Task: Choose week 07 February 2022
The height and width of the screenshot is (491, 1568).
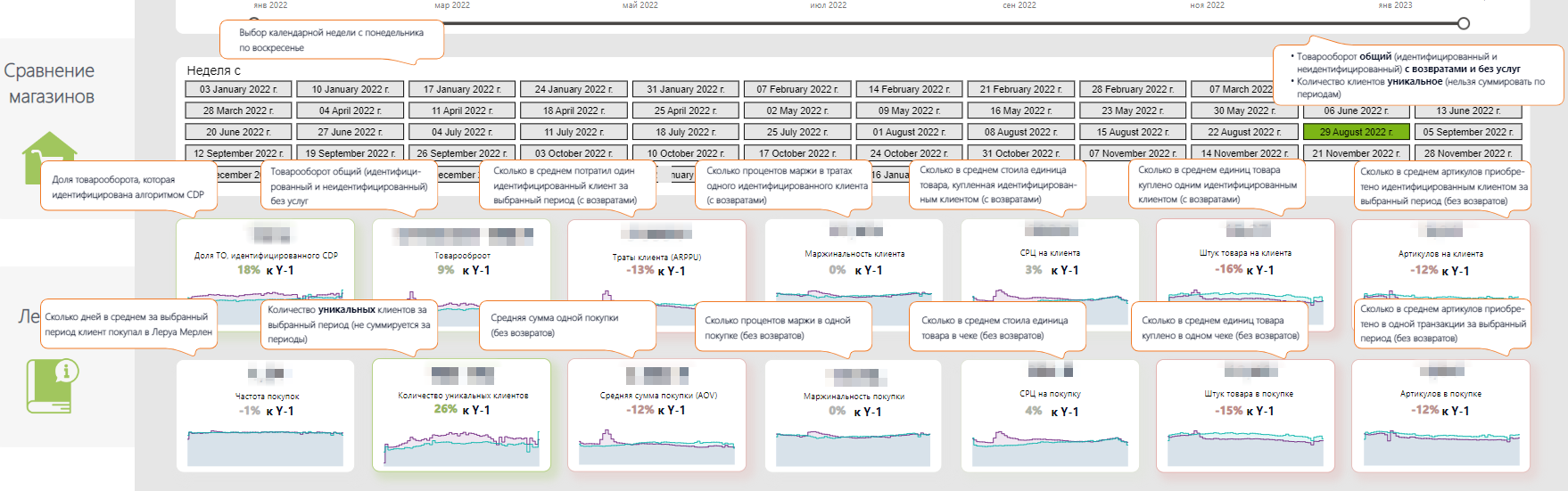Action: (797, 89)
